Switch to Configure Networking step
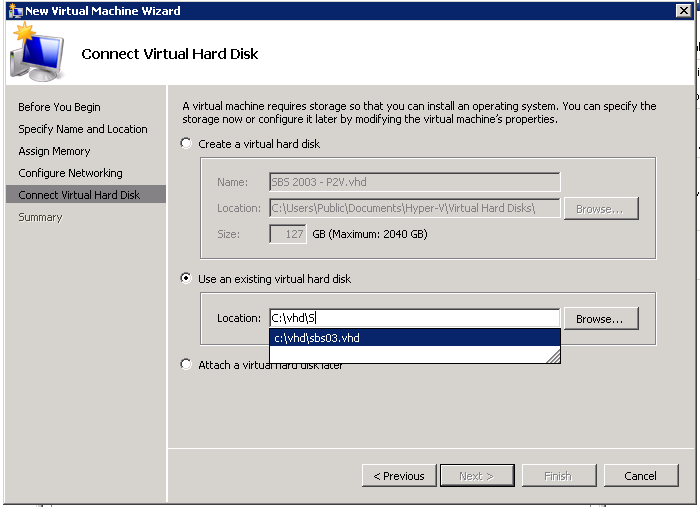 (70, 173)
